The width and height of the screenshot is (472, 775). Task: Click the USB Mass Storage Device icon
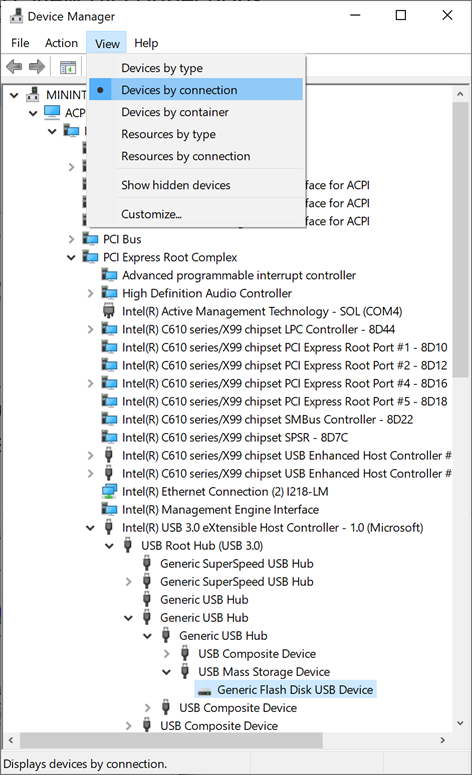pyautogui.click(x=185, y=671)
